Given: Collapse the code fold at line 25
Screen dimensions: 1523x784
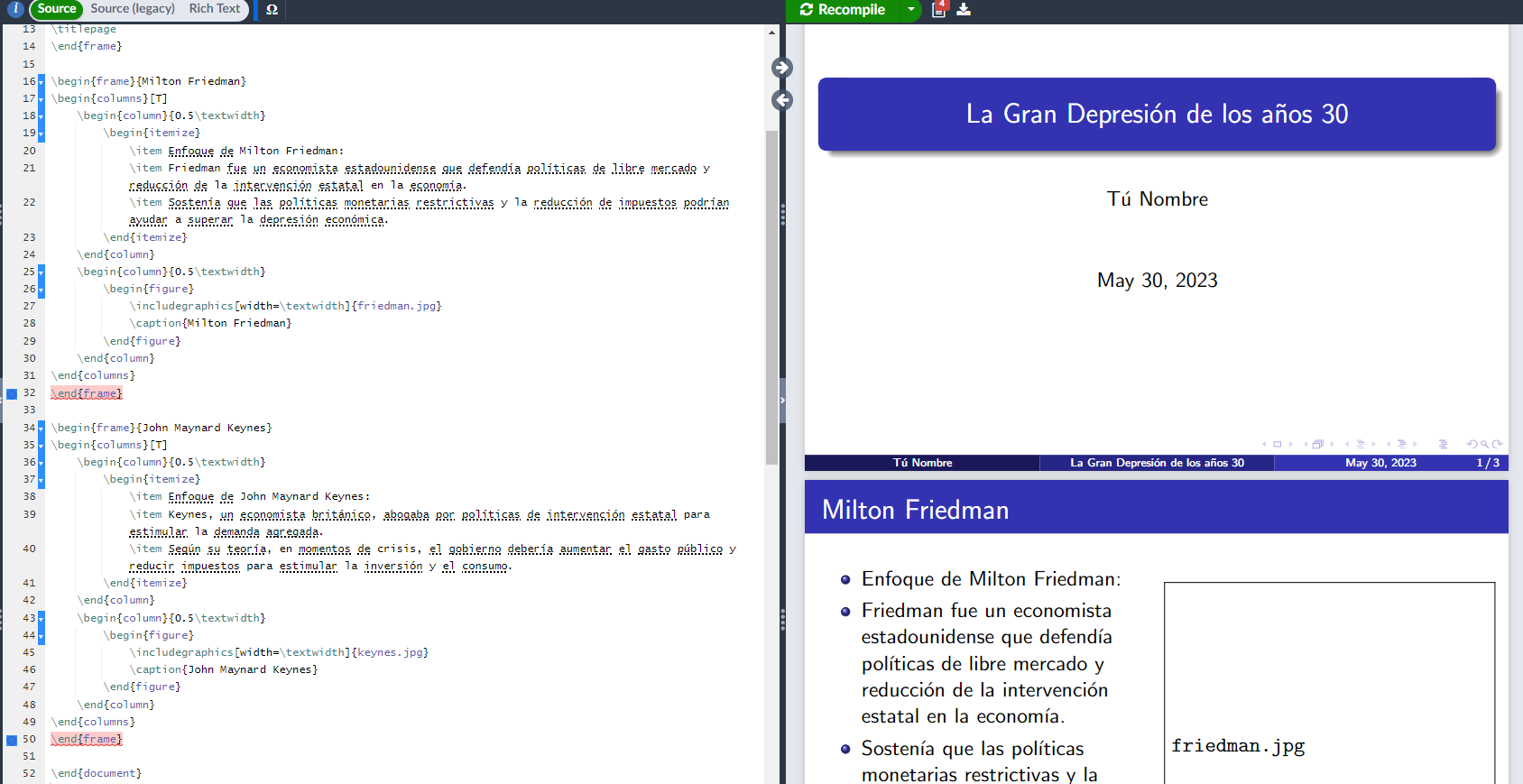Looking at the screenshot, I should [x=41, y=272].
